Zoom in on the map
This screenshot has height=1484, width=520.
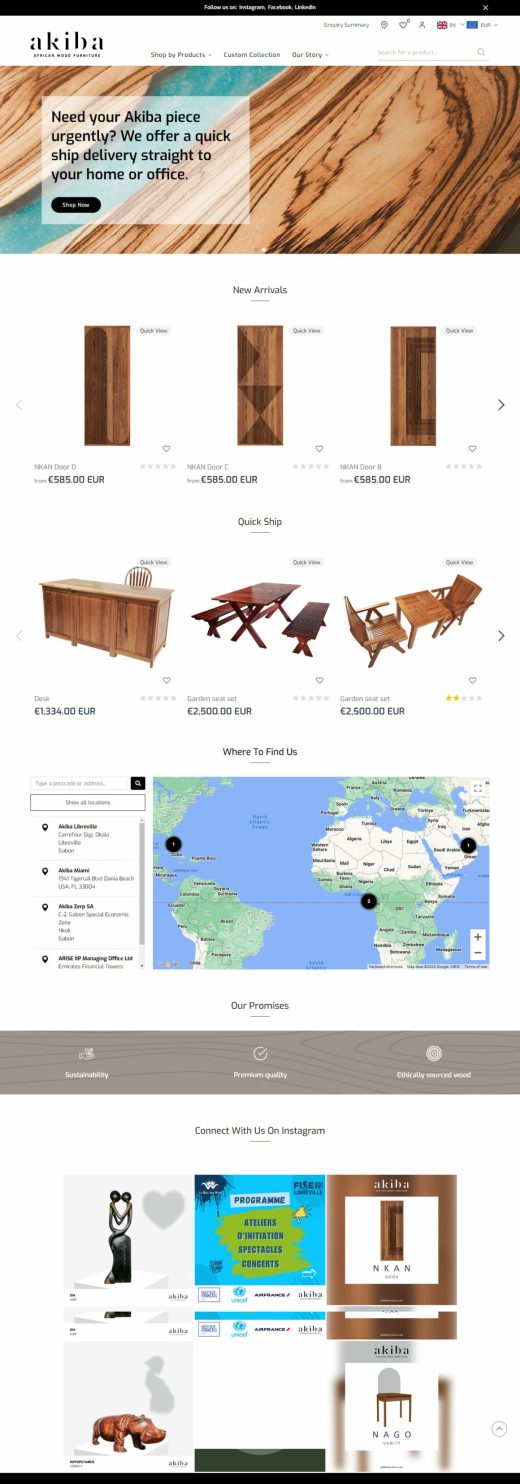pyautogui.click(x=478, y=937)
